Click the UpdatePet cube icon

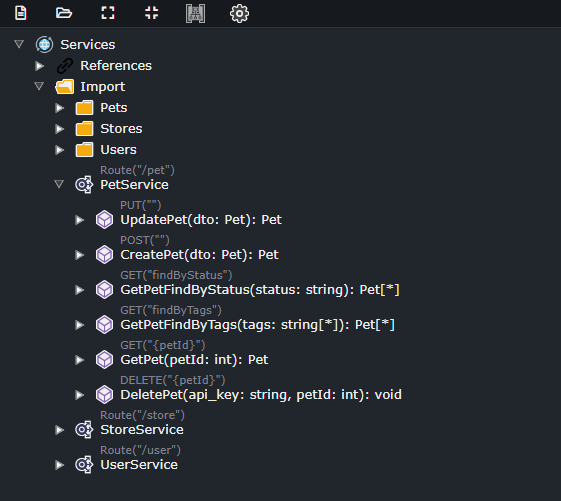104,220
